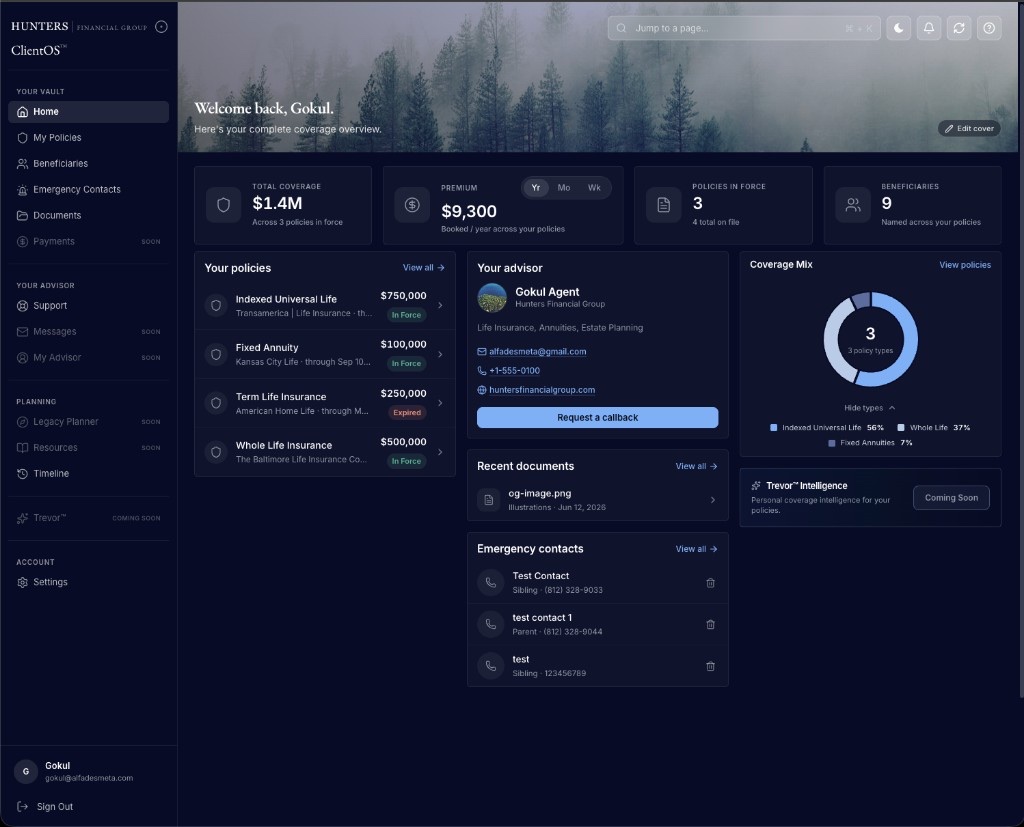Click the Whole Life legend color swatch

[x=901, y=428]
